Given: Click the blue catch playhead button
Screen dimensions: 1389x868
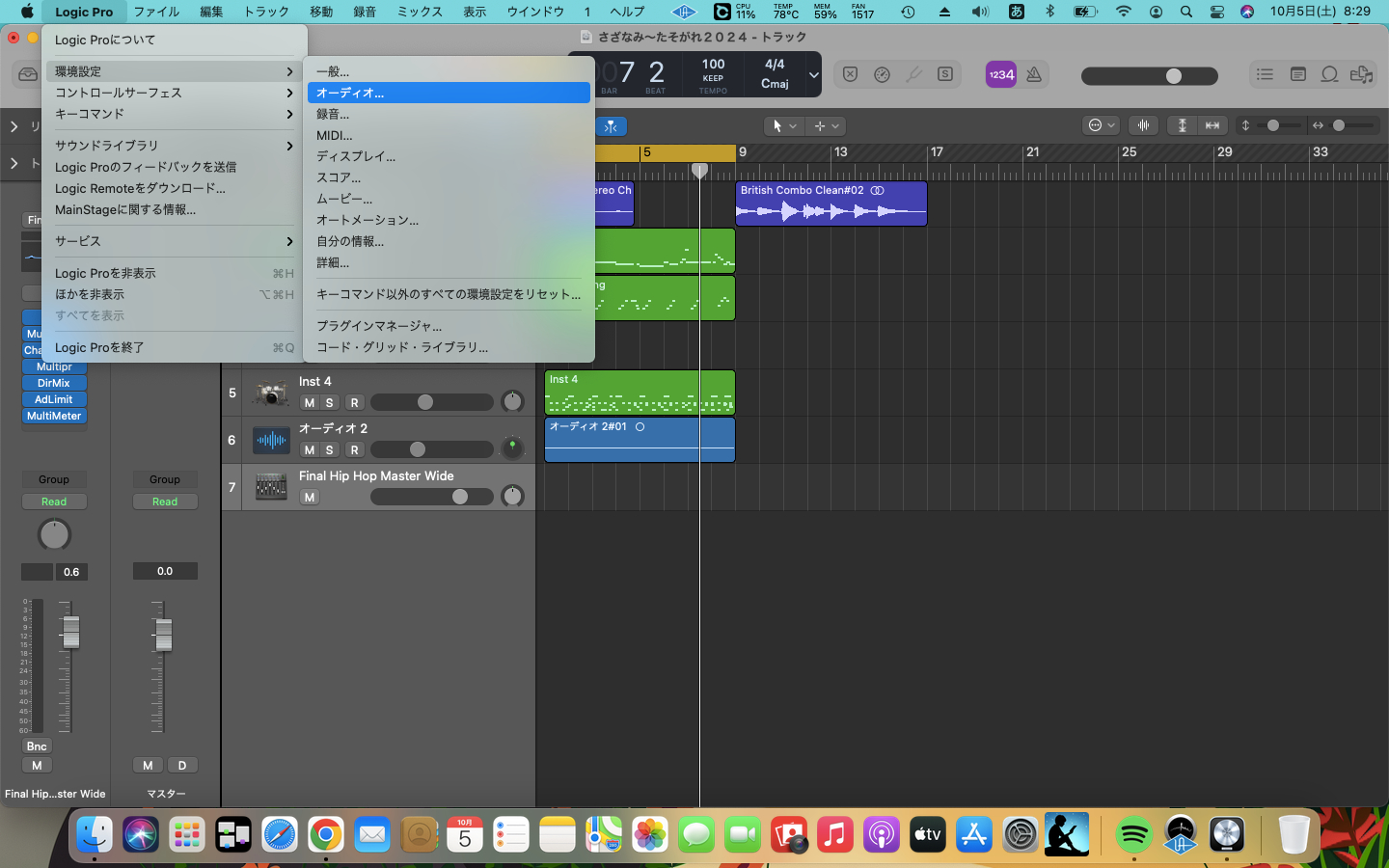Looking at the screenshot, I should pyautogui.click(x=611, y=126).
